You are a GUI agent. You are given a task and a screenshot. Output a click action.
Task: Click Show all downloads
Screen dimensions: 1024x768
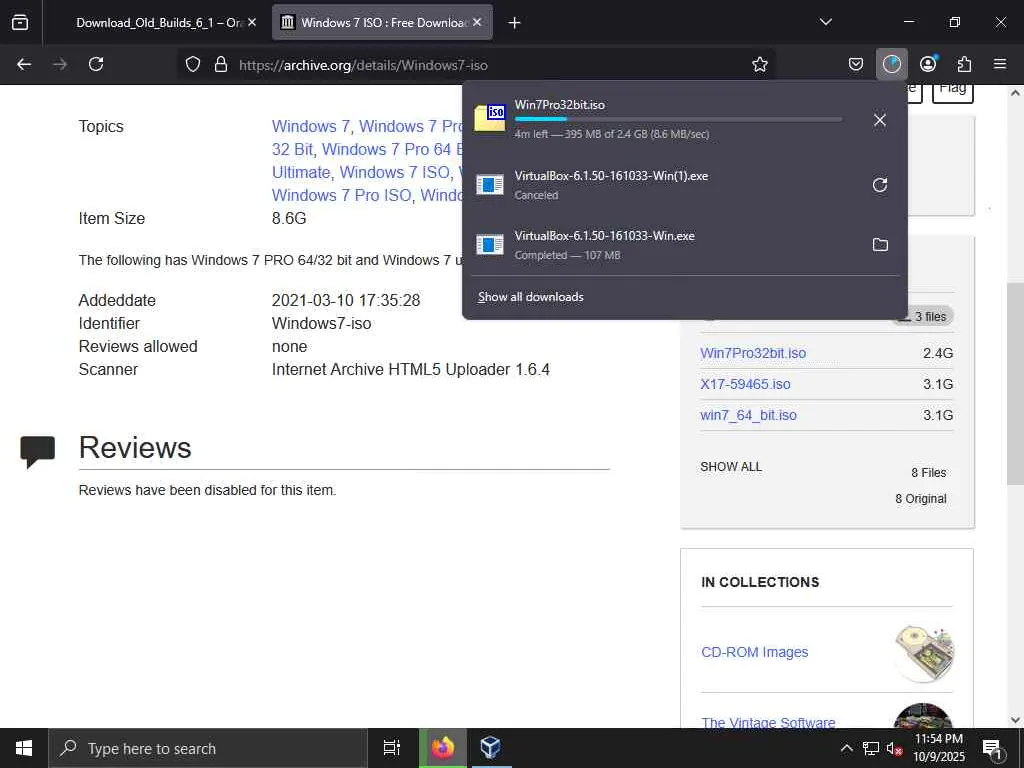(530, 296)
